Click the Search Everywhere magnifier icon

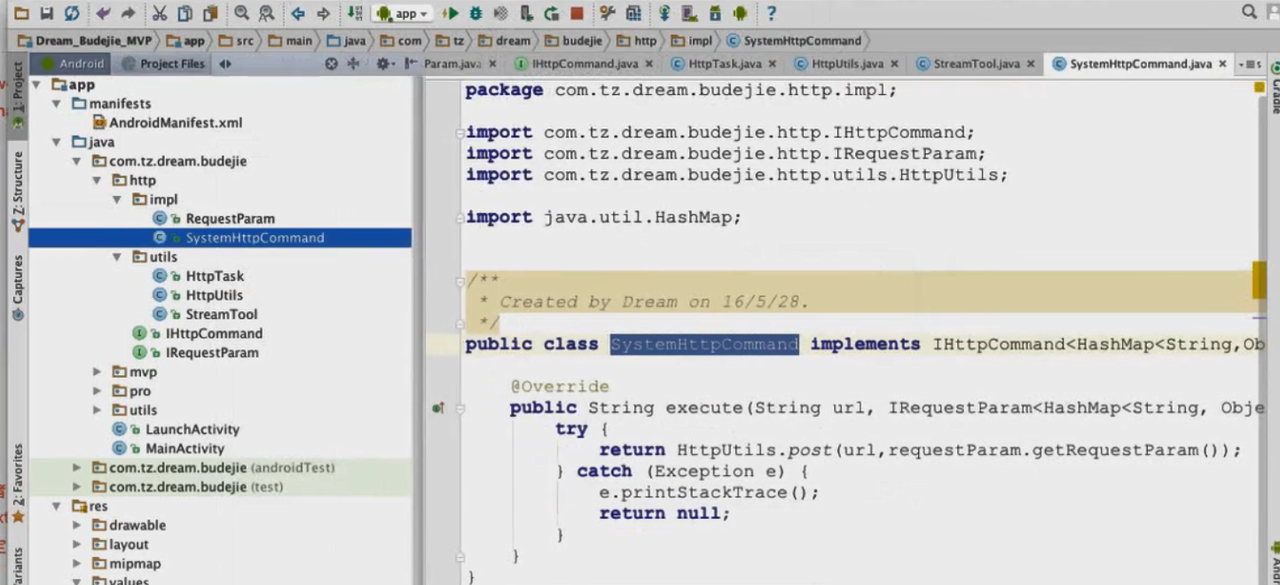pyautogui.click(x=1250, y=12)
